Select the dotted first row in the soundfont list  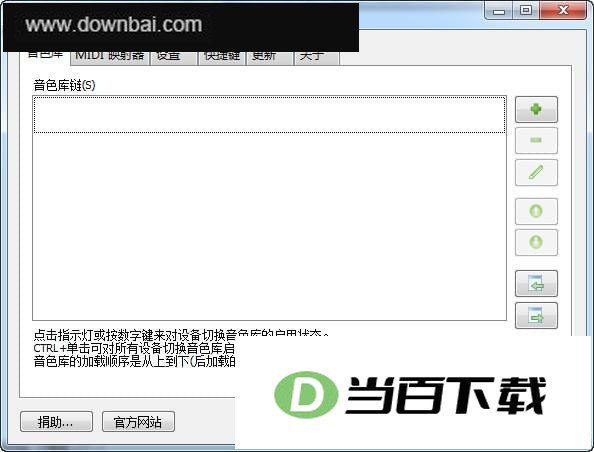(x=269, y=115)
